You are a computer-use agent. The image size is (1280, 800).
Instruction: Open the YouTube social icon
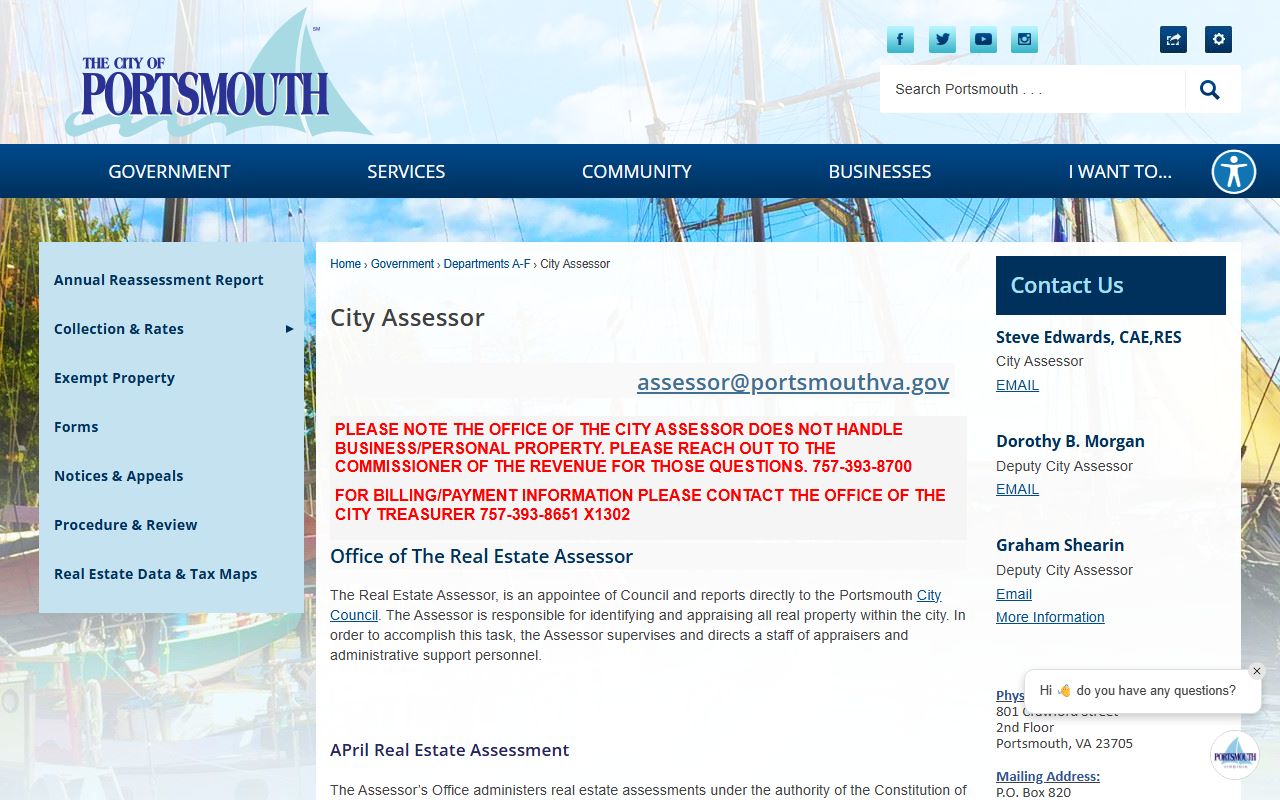(983, 40)
